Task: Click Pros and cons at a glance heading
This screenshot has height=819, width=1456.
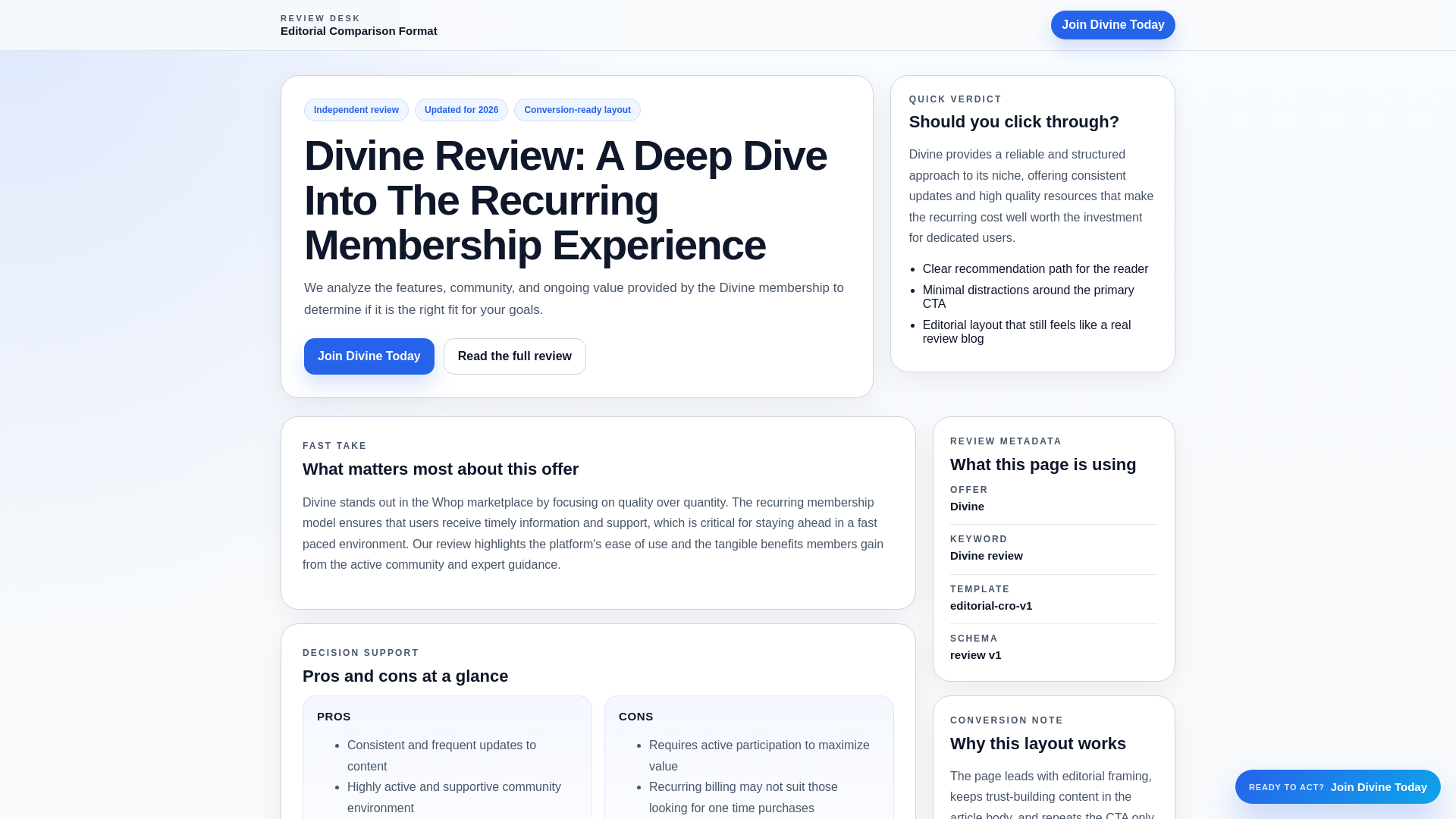Action: 405,676
